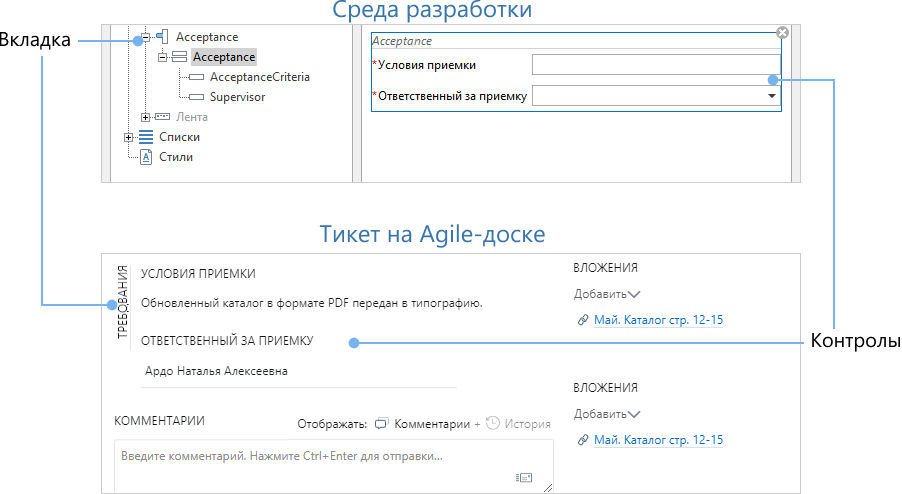Click the Стили document icon
The image size is (902, 494).
[146, 157]
